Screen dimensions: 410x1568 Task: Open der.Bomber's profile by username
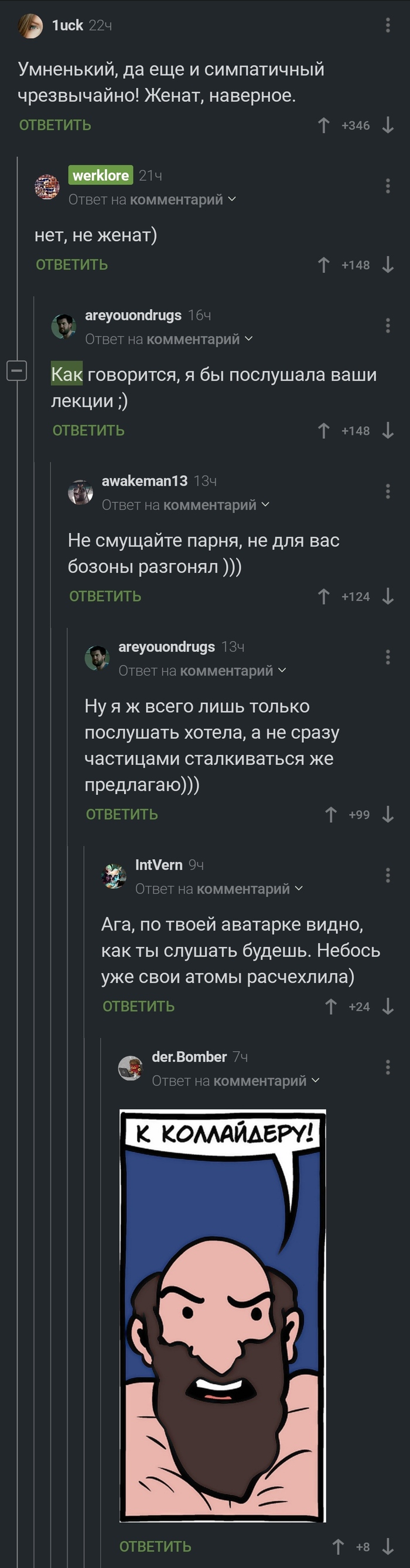point(189,1056)
